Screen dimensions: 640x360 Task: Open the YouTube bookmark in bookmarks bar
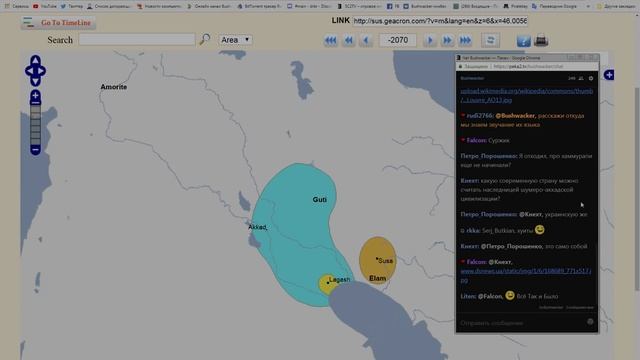[44, 6]
